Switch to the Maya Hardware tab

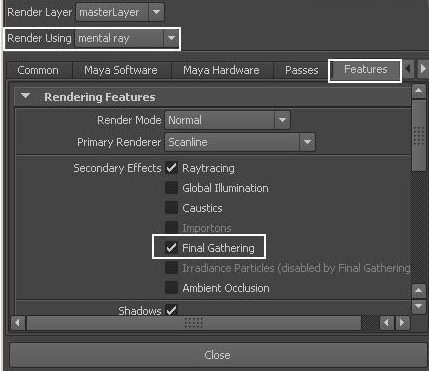tap(221, 70)
